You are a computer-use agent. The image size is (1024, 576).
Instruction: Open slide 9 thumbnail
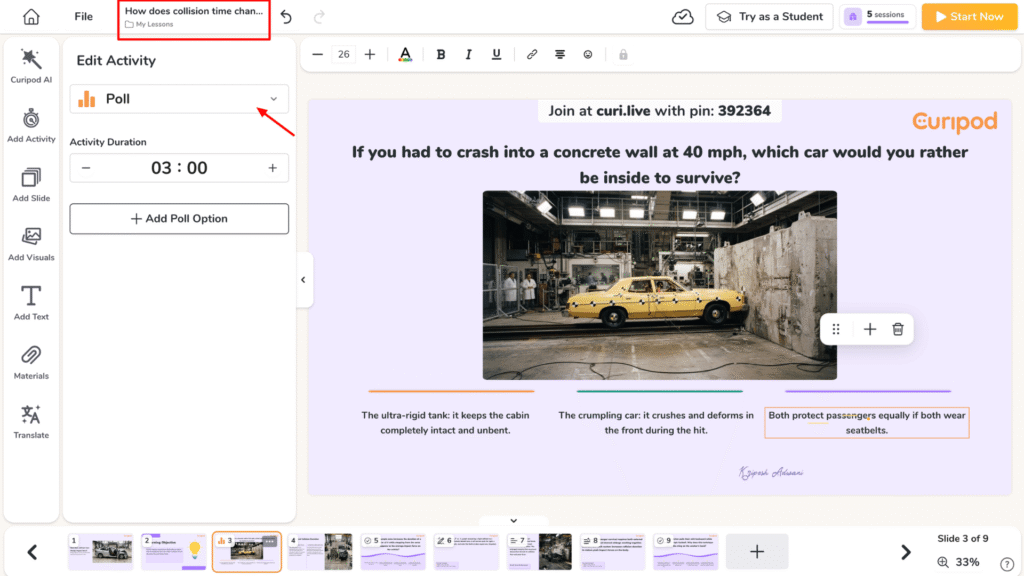tap(686, 552)
